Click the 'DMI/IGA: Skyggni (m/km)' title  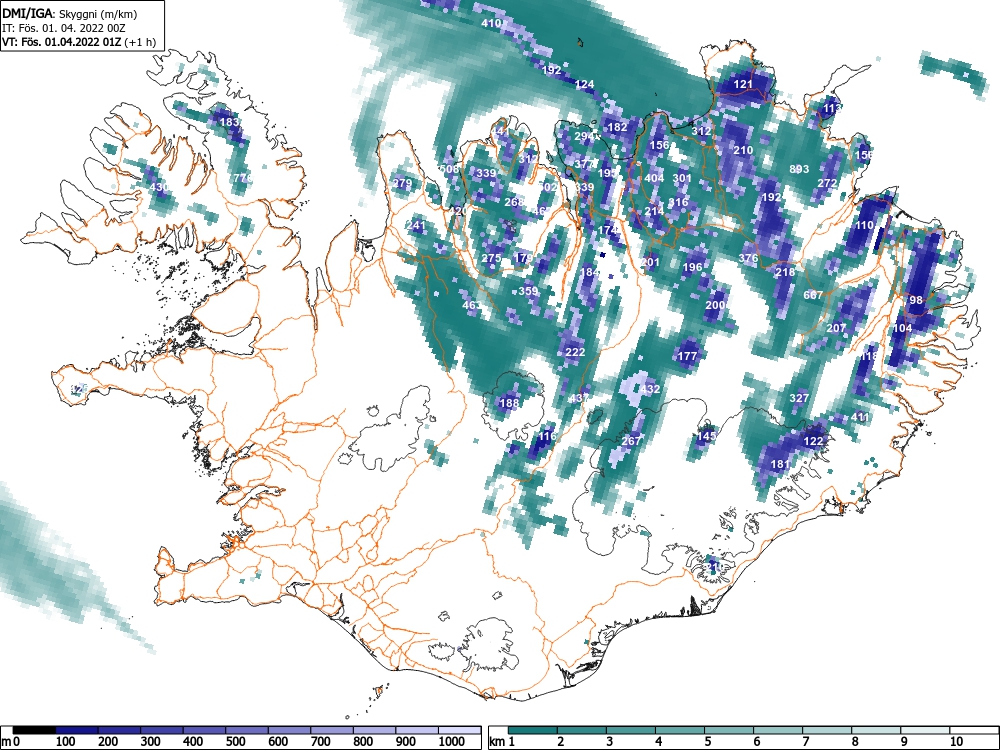click(x=70, y=13)
